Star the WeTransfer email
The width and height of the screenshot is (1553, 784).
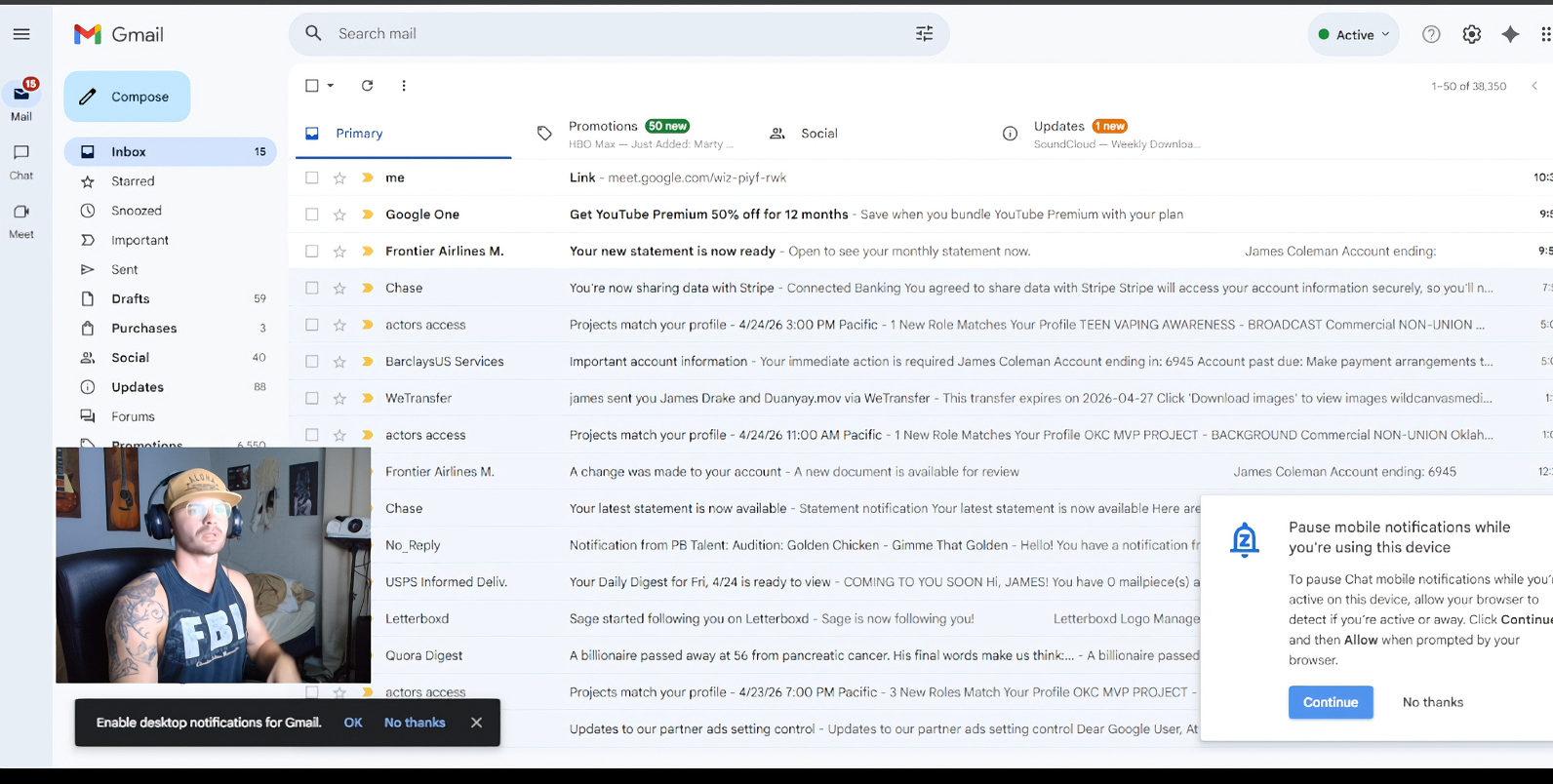[339, 398]
